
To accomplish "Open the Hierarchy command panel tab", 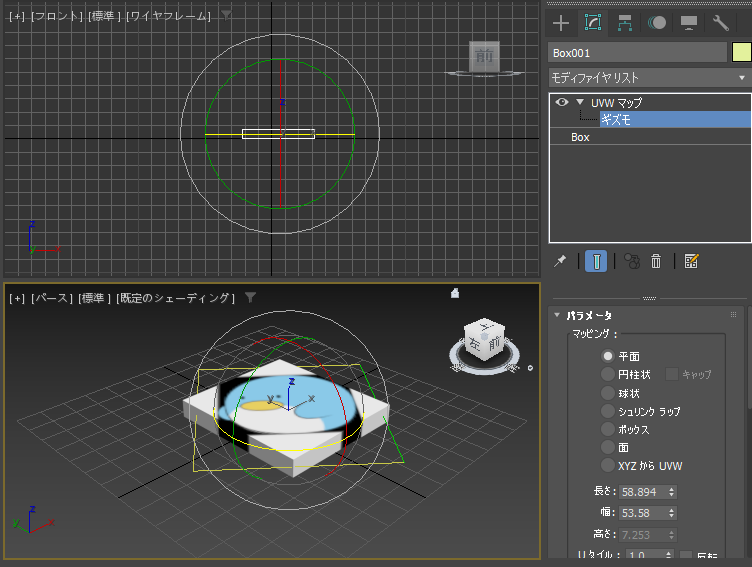I will click(x=624, y=23).
